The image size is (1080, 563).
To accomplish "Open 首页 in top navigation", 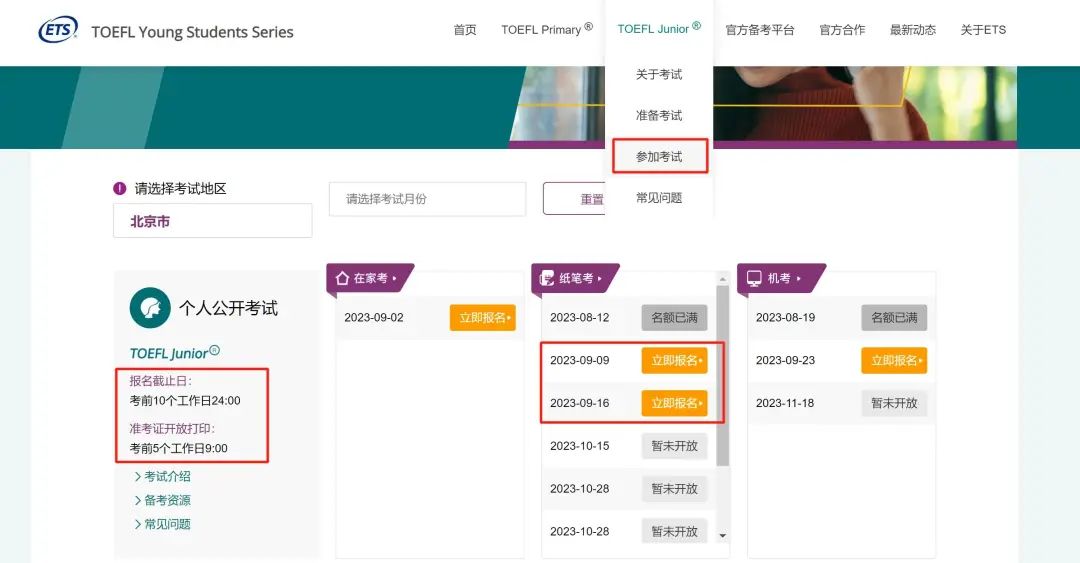I will 465,30.
